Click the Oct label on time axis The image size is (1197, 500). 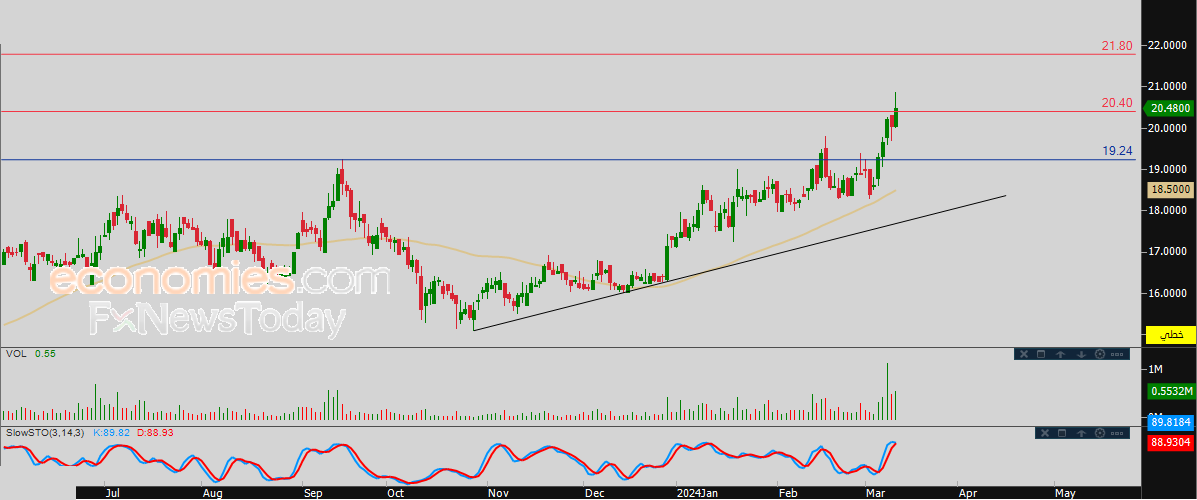click(395, 493)
